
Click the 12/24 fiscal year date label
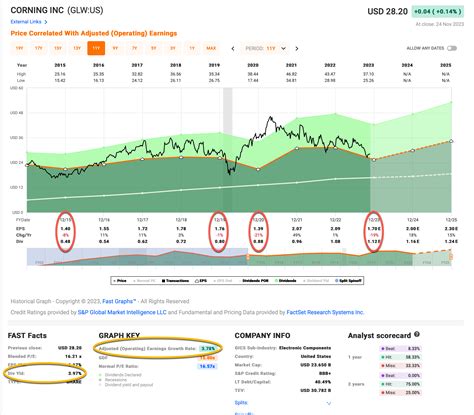412,220
